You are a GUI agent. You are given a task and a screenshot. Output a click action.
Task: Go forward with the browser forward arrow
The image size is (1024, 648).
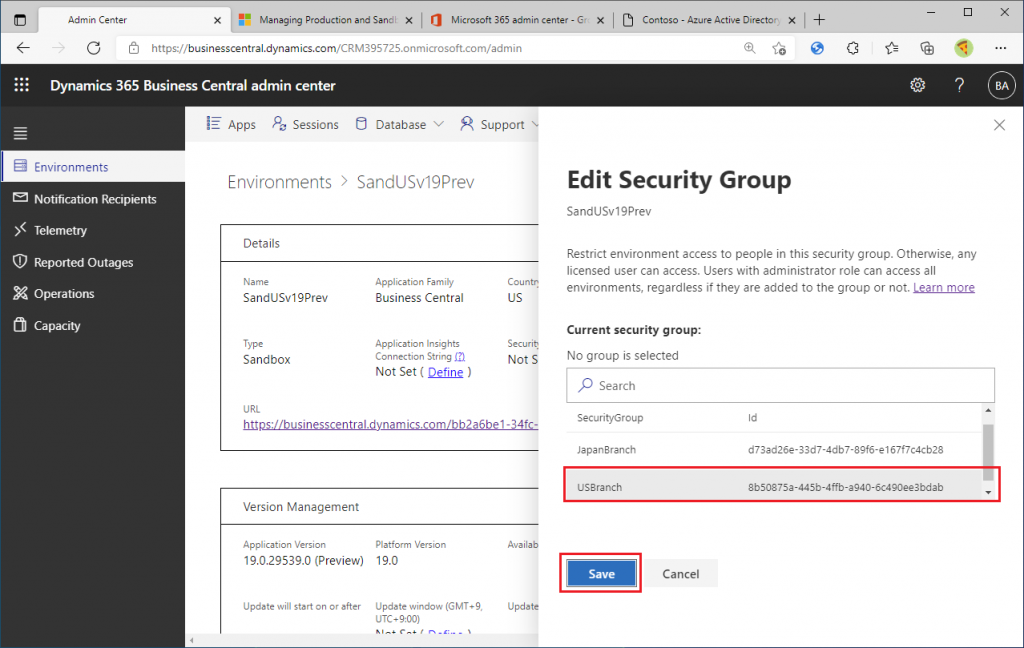tap(59, 48)
